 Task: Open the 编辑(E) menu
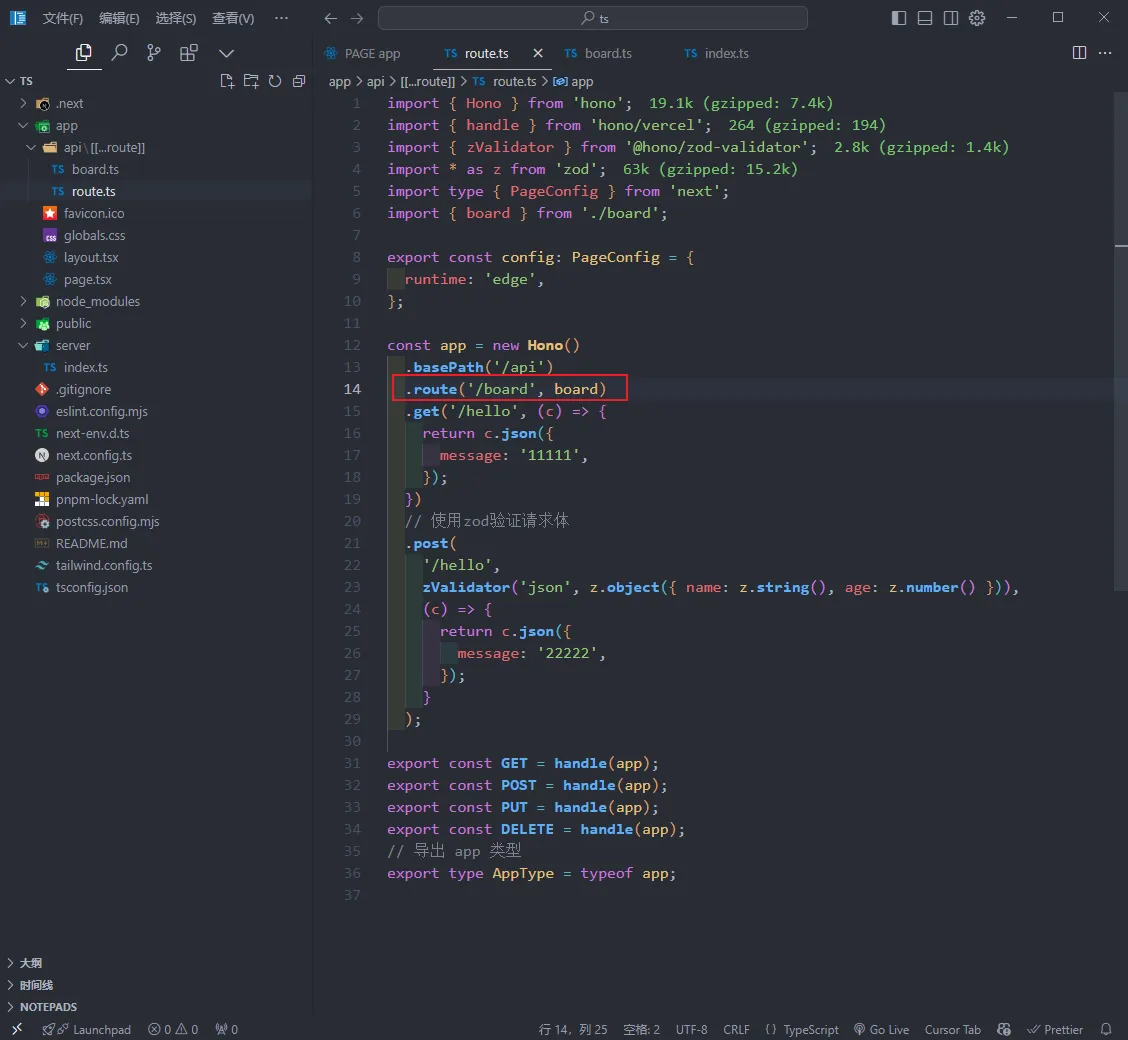pyautogui.click(x=119, y=18)
